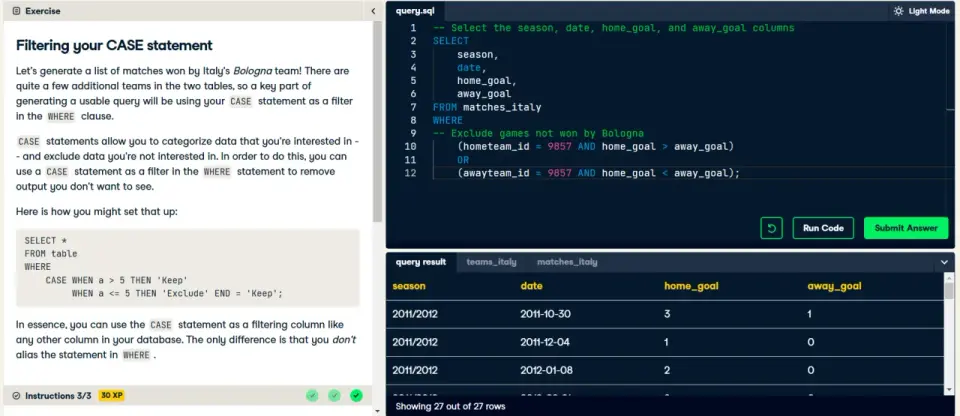Click the 30 XP badge
This screenshot has width=960, height=416.
tap(111, 396)
